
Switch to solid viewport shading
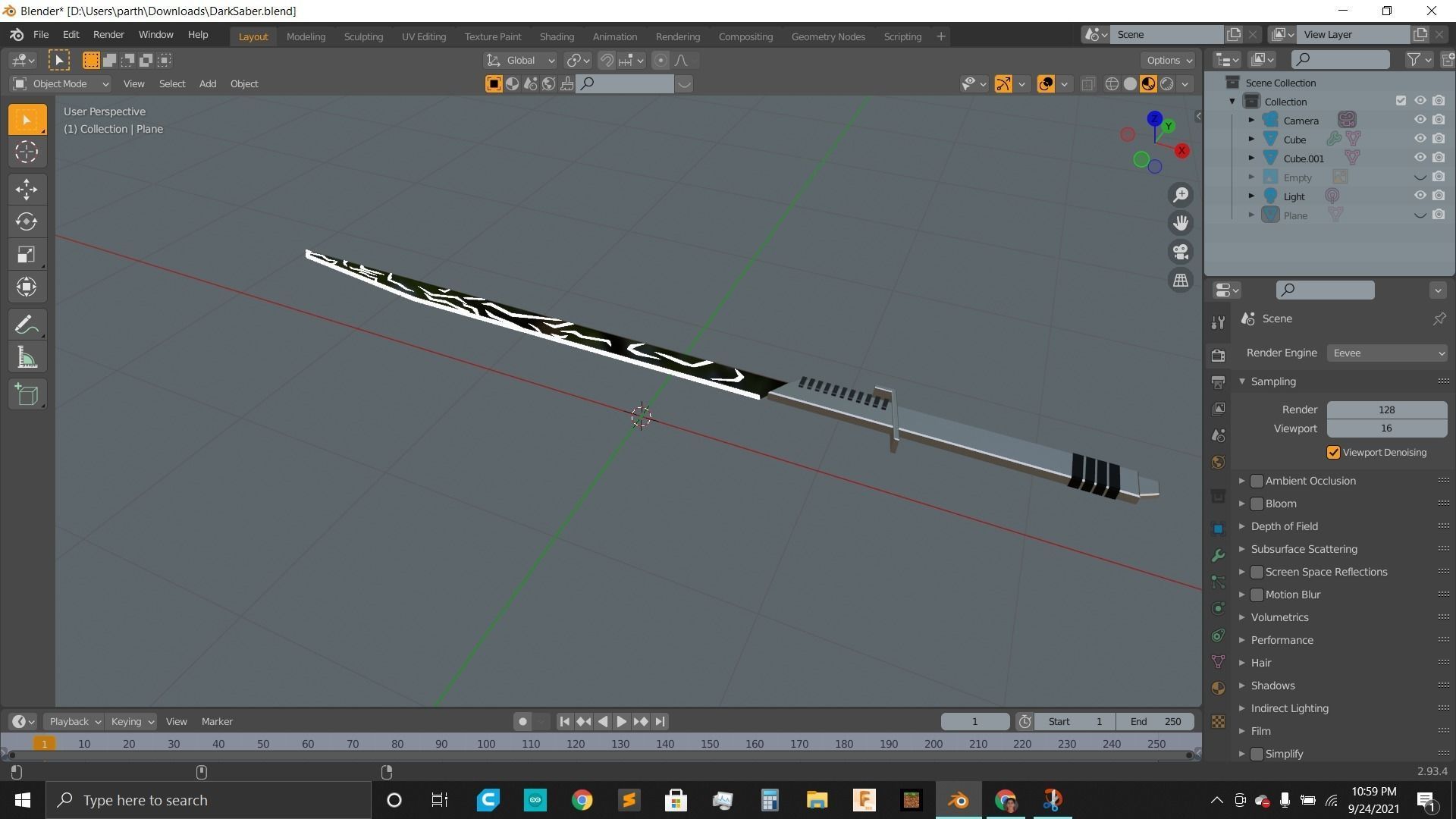[x=1130, y=84]
